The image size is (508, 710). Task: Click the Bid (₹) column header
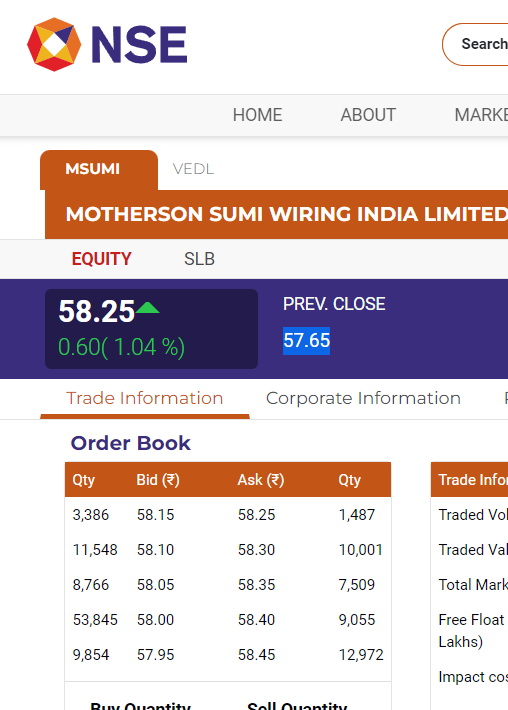point(158,480)
